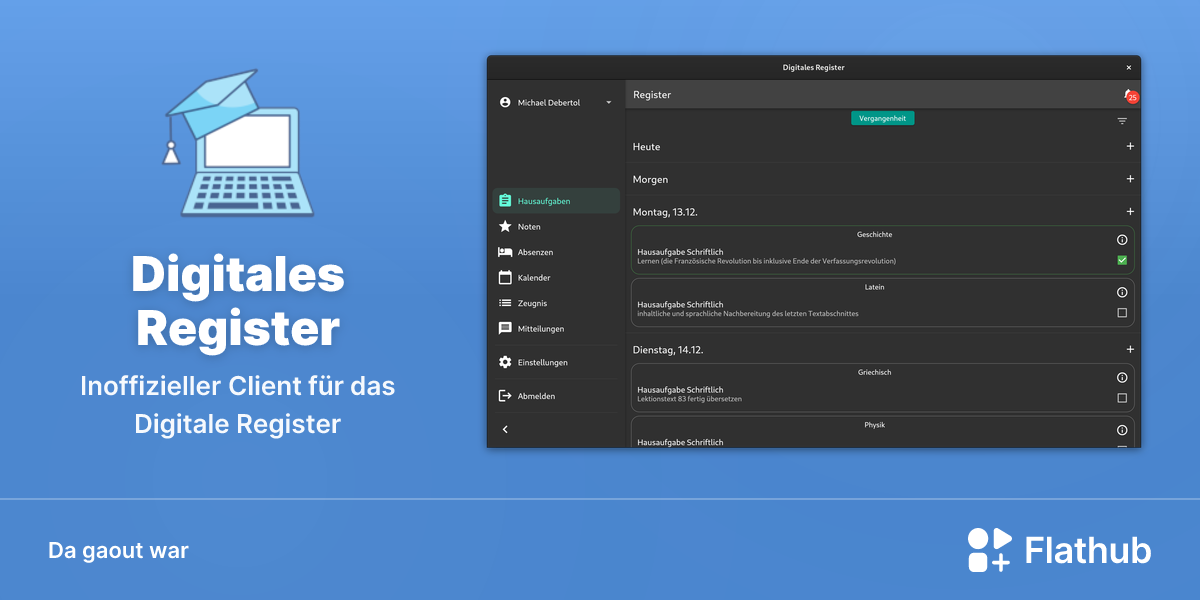
Task: Click plus next to Montag, 13.12.
Action: [x=1130, y=211]
